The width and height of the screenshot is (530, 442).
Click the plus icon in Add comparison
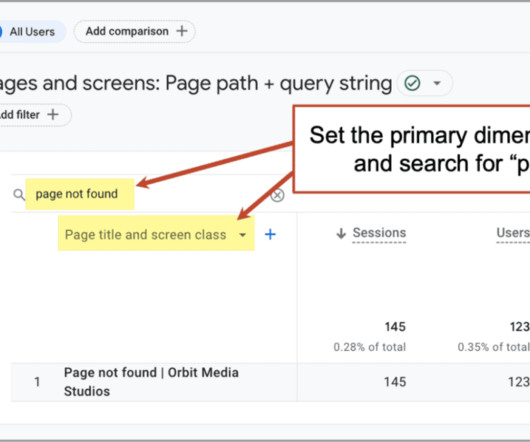[182, 31]
